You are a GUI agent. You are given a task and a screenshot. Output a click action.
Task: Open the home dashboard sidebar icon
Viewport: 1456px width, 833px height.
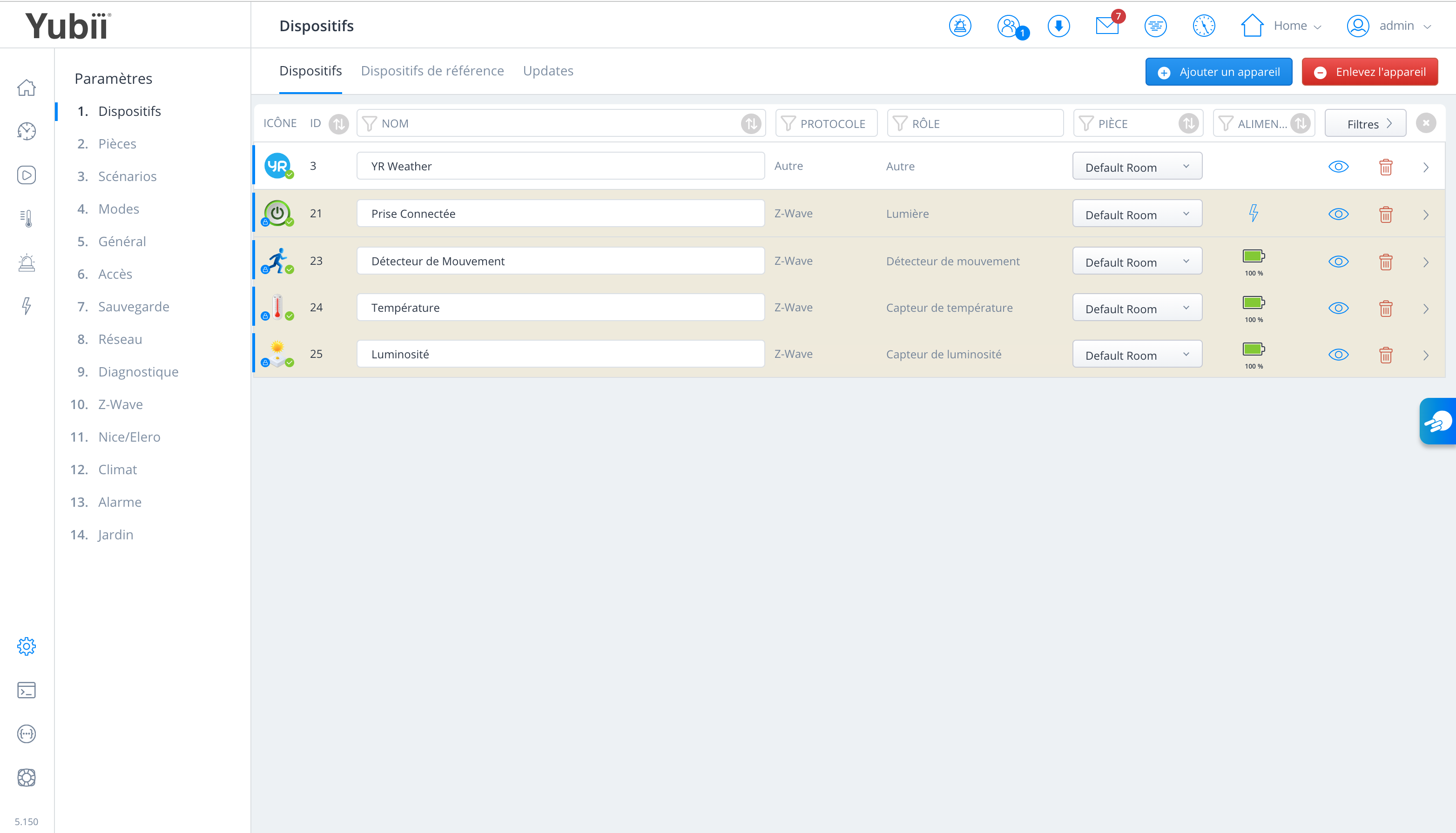(27, 87)
